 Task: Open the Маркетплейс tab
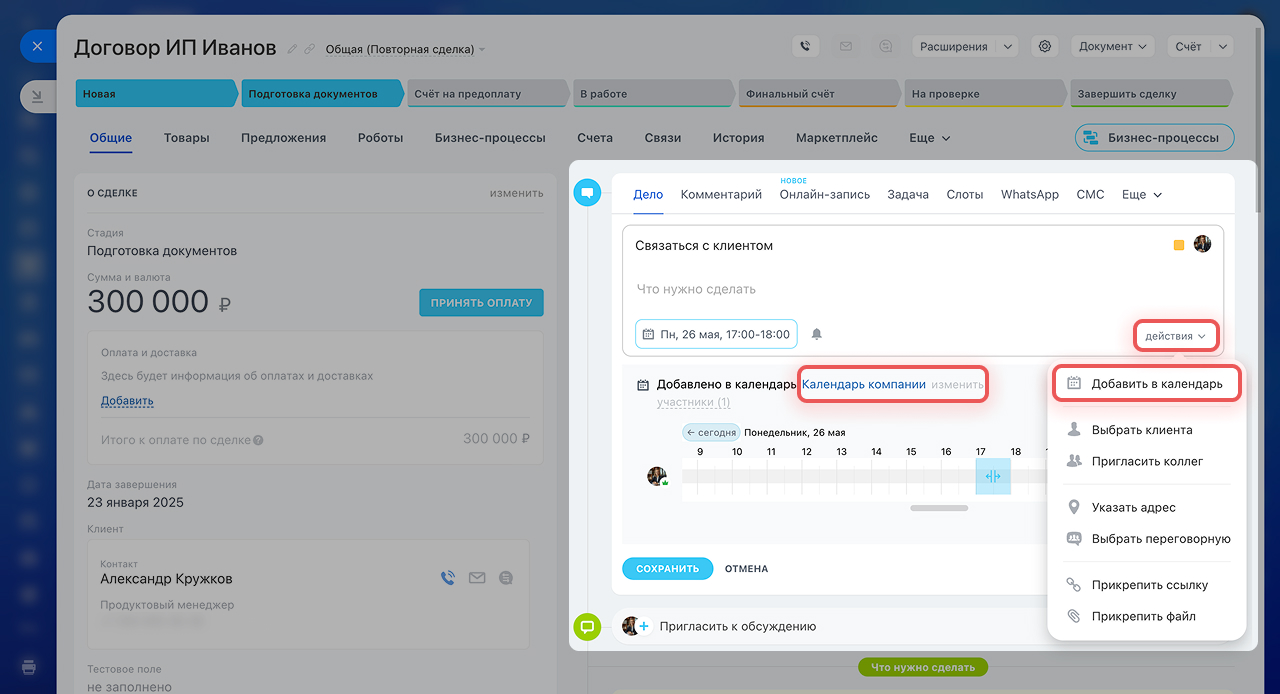[x=836, y=138]
